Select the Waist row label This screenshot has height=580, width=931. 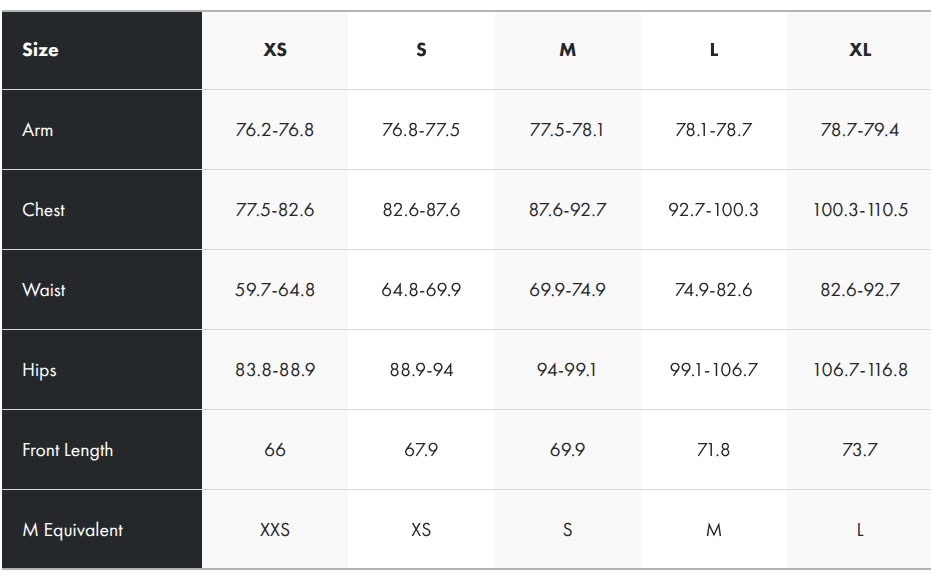coord(44,290)
